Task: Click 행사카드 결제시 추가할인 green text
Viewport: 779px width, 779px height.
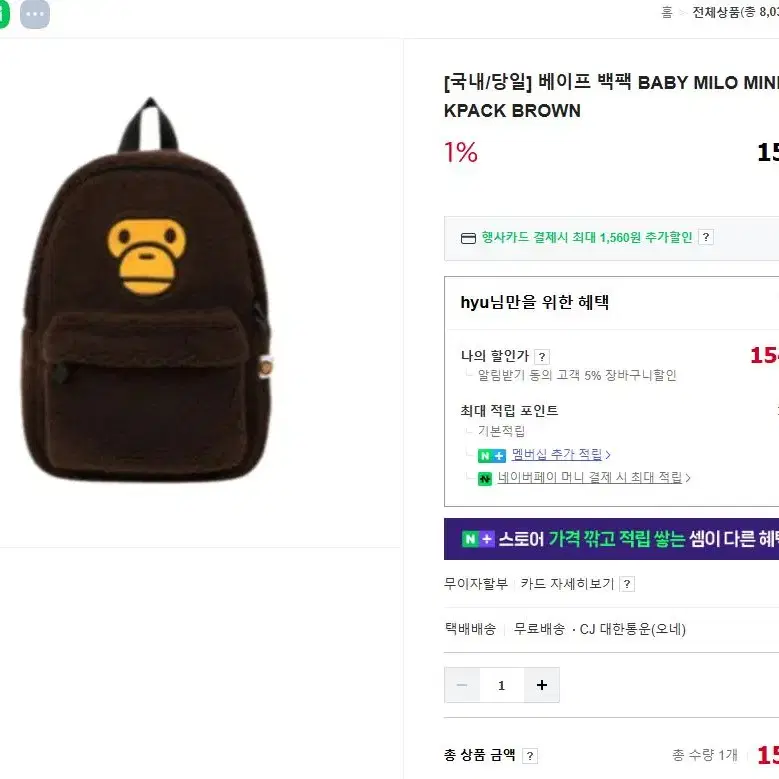Action: click(x=586, y=237)
